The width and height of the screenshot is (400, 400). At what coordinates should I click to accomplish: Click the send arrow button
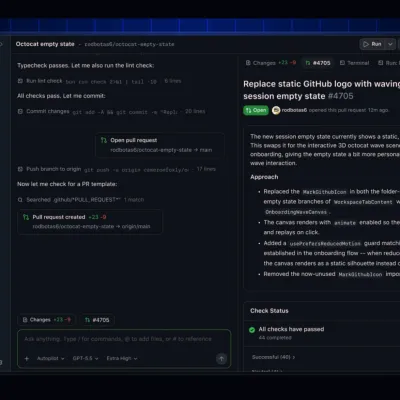click(221, 359)
